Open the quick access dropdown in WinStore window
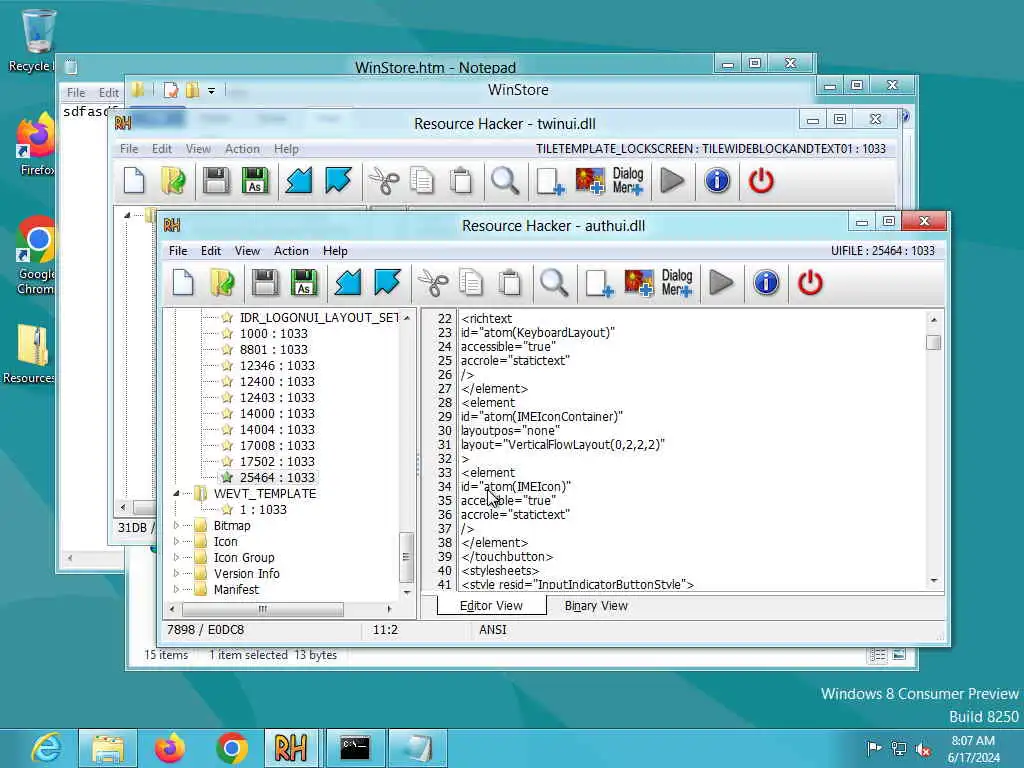The width and height of the screenshot is (1024, 768). pos(212,91)
